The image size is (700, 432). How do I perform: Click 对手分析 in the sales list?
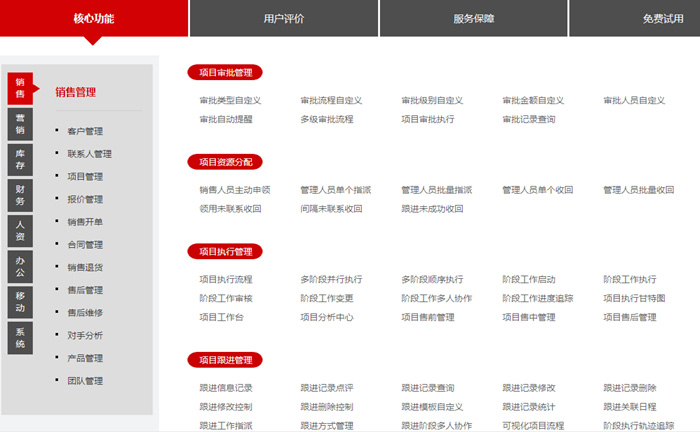[85, 335]
